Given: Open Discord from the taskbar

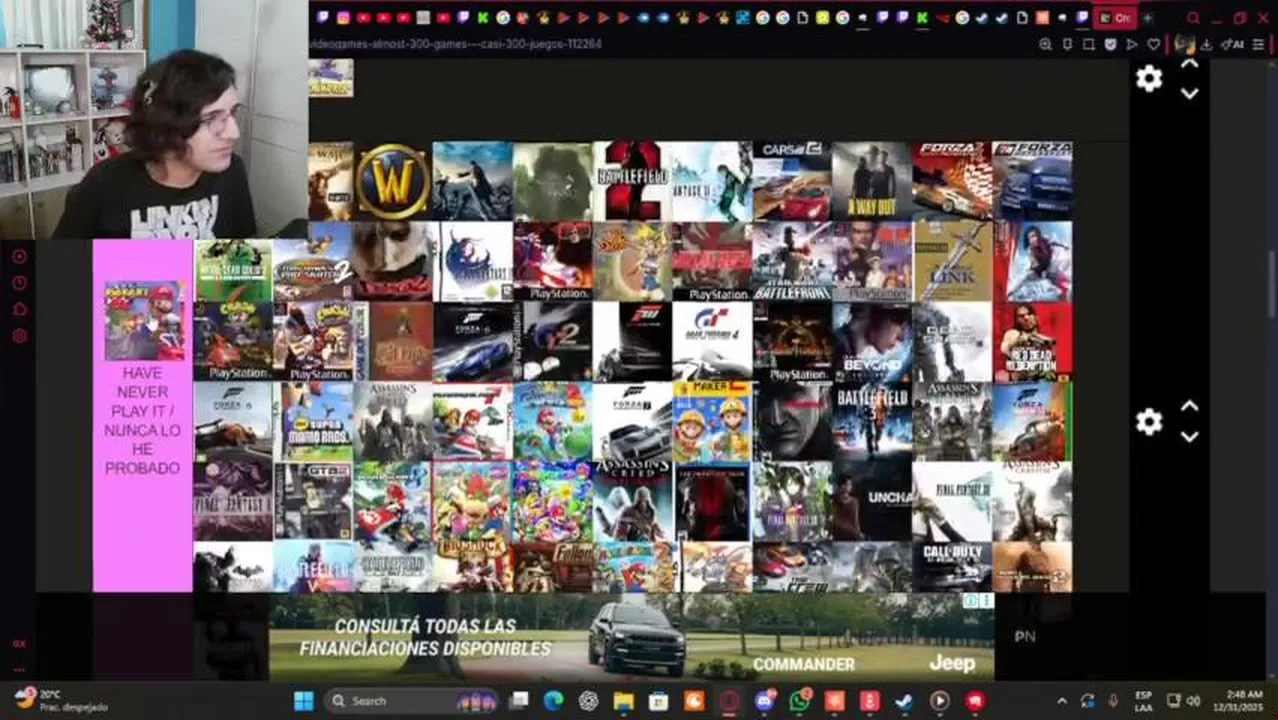Looking at the screenshot, I should pyautogui.click(x=765, y=701).
